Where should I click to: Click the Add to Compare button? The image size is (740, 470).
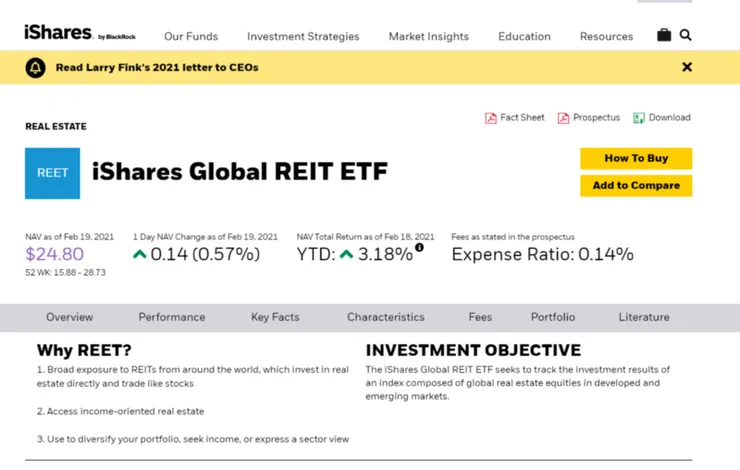(x=636, y=185)
